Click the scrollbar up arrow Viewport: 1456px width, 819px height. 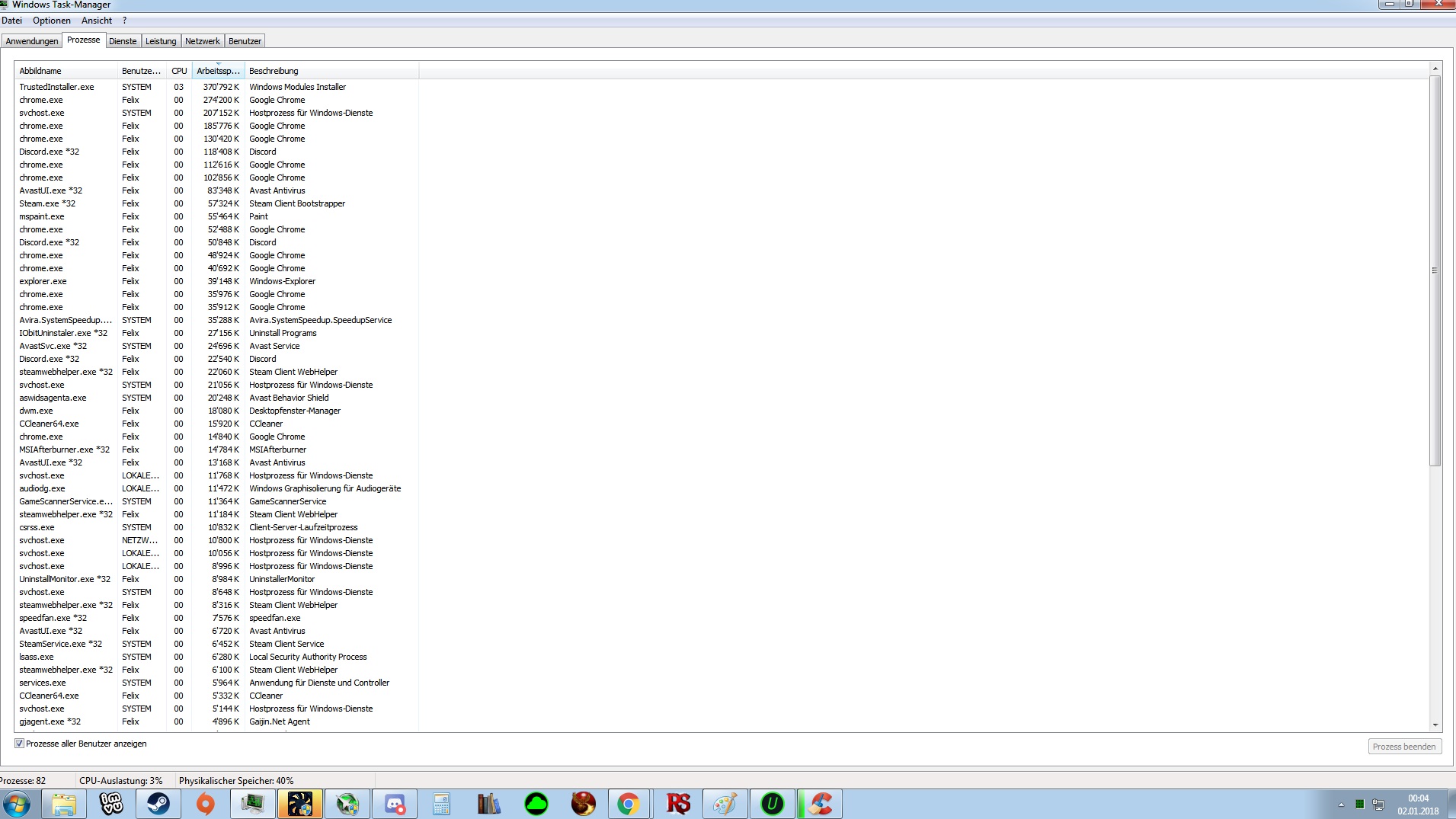(x=1435, y=69)
